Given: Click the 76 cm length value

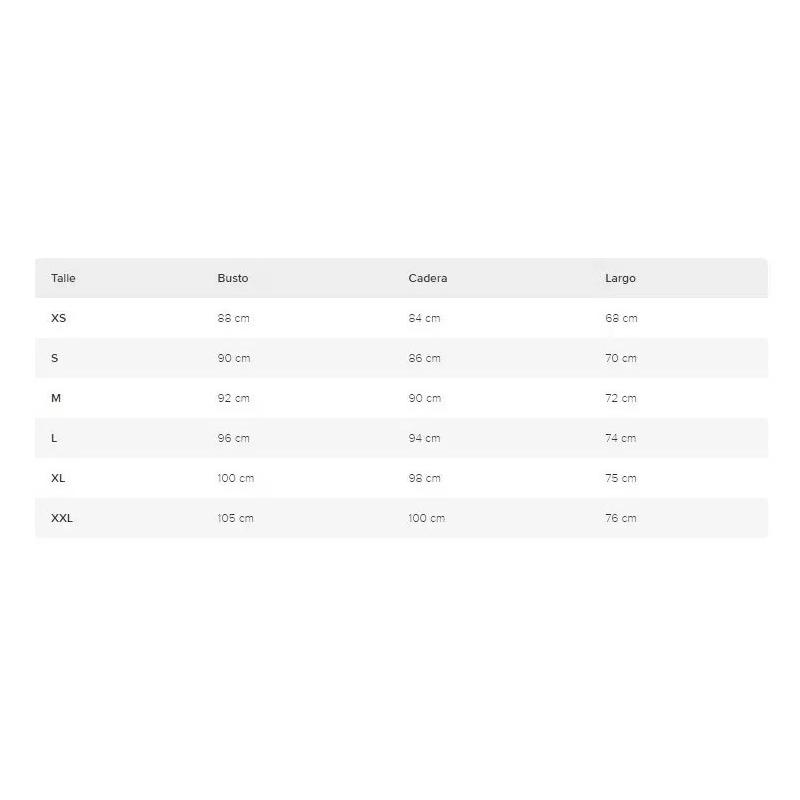Looking at the screenshot, I should coord(621,518).
